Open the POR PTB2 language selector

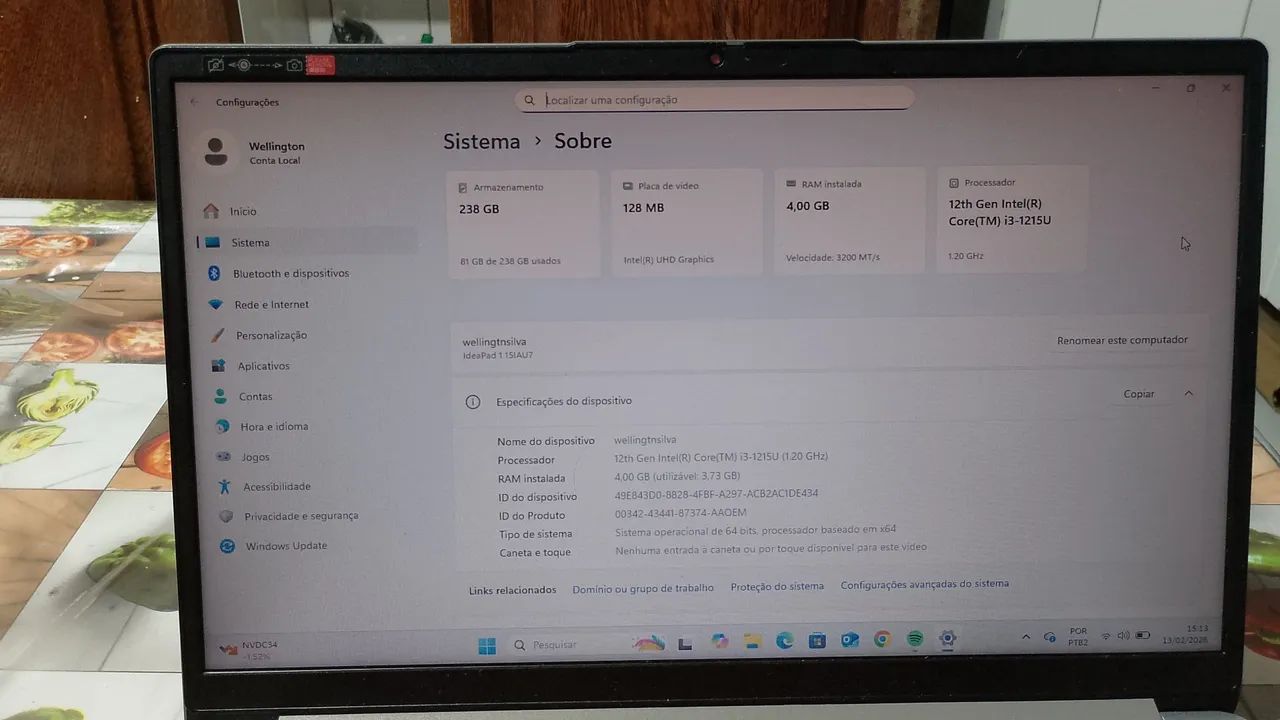pyautogui.click(x=1077, y=635)
